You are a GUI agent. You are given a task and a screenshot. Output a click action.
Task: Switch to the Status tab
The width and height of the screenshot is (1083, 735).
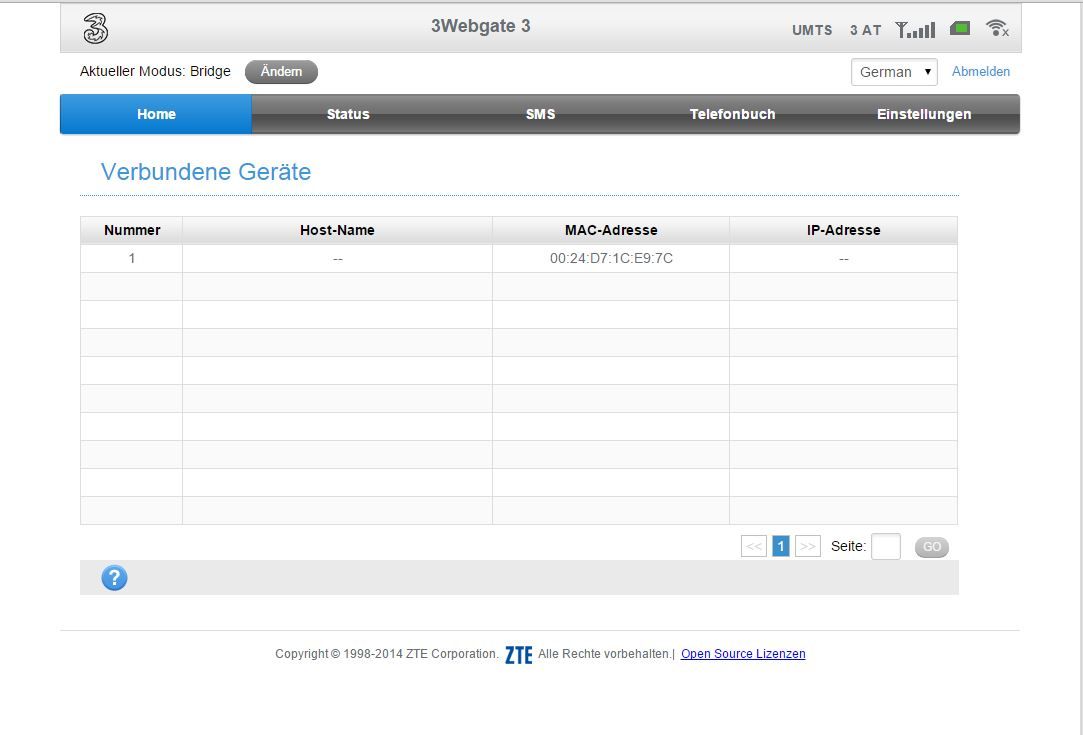click(x=348, y=114)
